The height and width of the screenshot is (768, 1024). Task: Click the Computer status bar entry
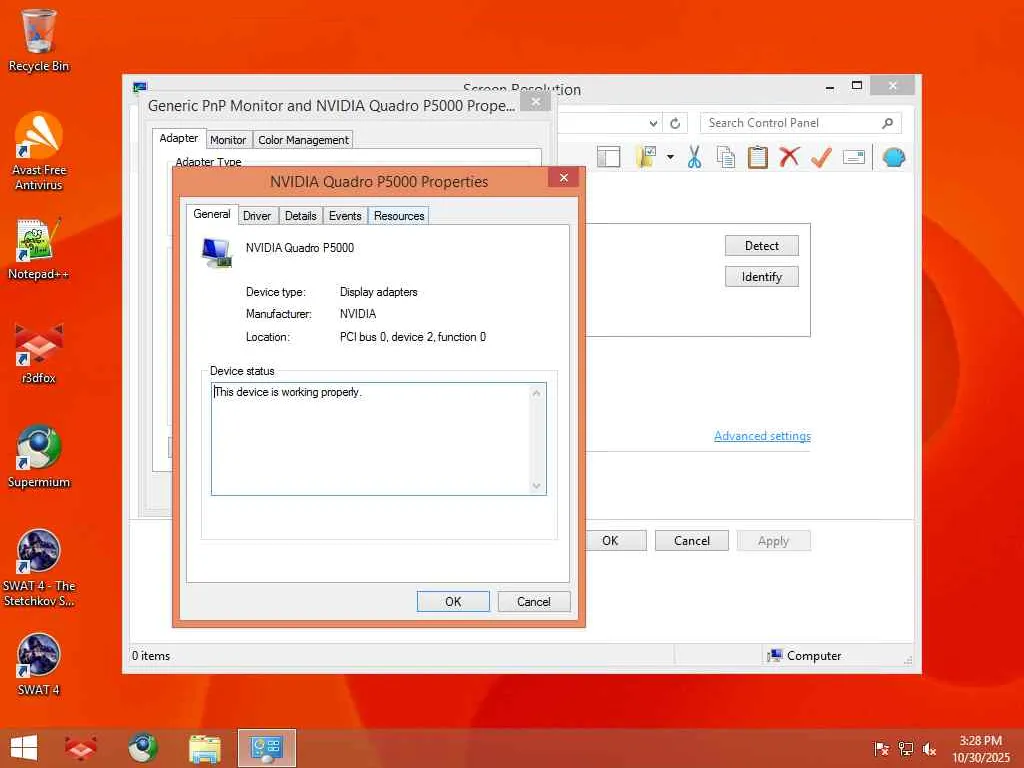[x=805, y=656]
